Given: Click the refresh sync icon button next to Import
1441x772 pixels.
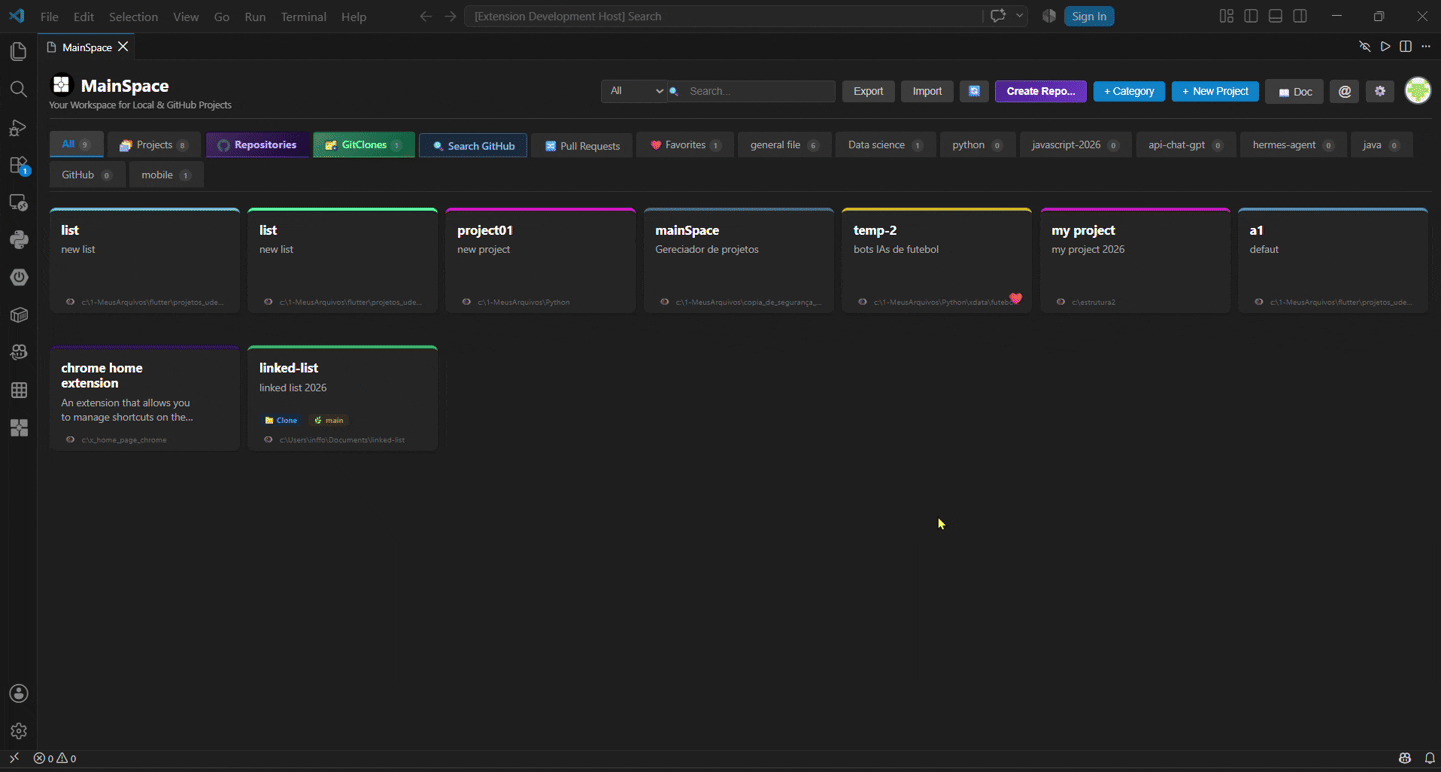Looking at the screenshot, I should (x=974, y=91).
